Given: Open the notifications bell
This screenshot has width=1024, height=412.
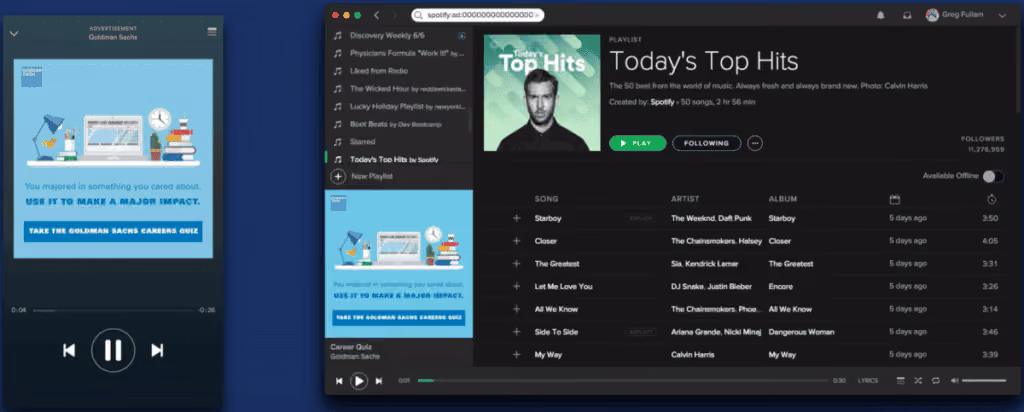Looking at the screenshot, I should click(x=880, y=16).
